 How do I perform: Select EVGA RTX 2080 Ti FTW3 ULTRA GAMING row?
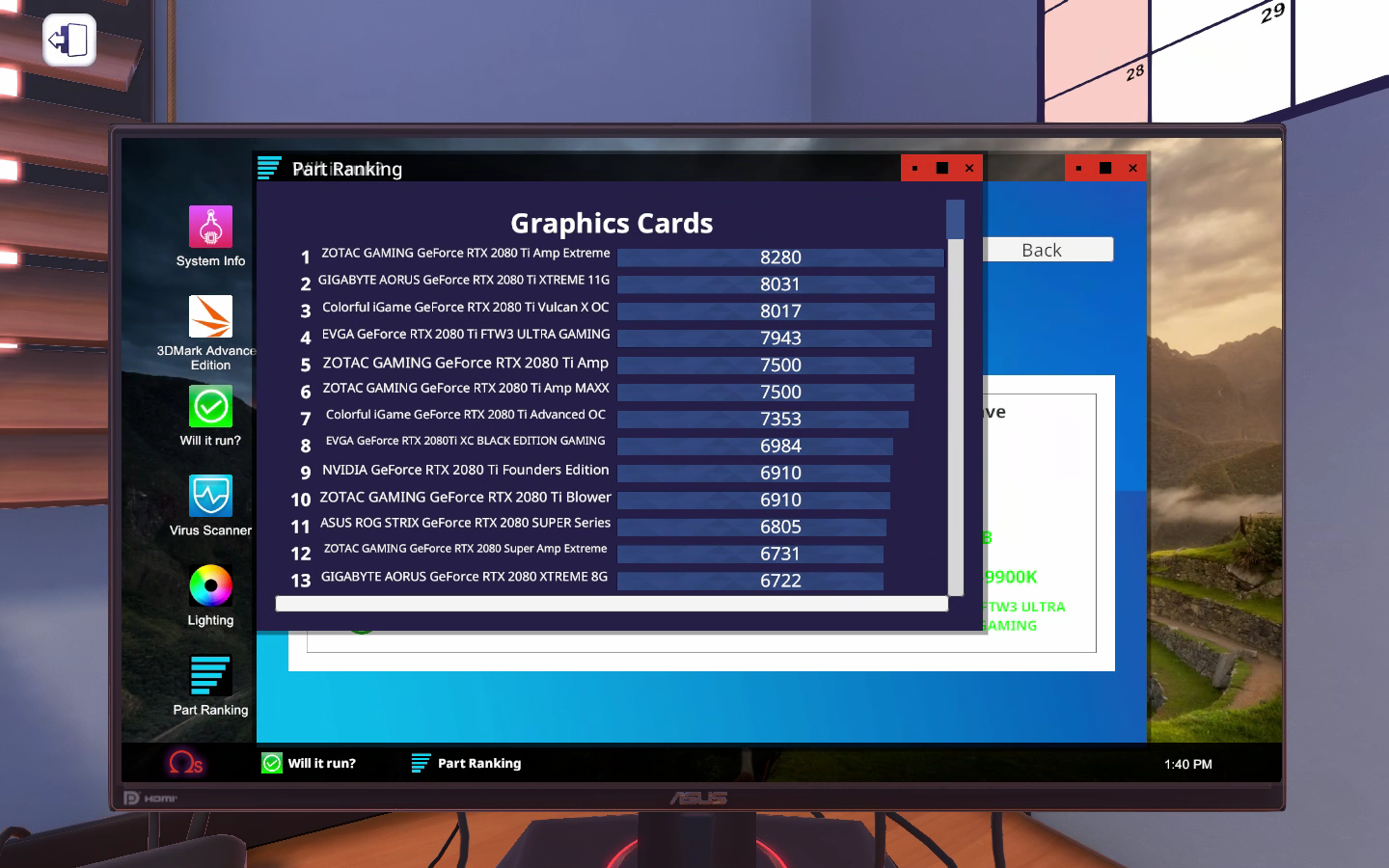(x=466, y=334)
